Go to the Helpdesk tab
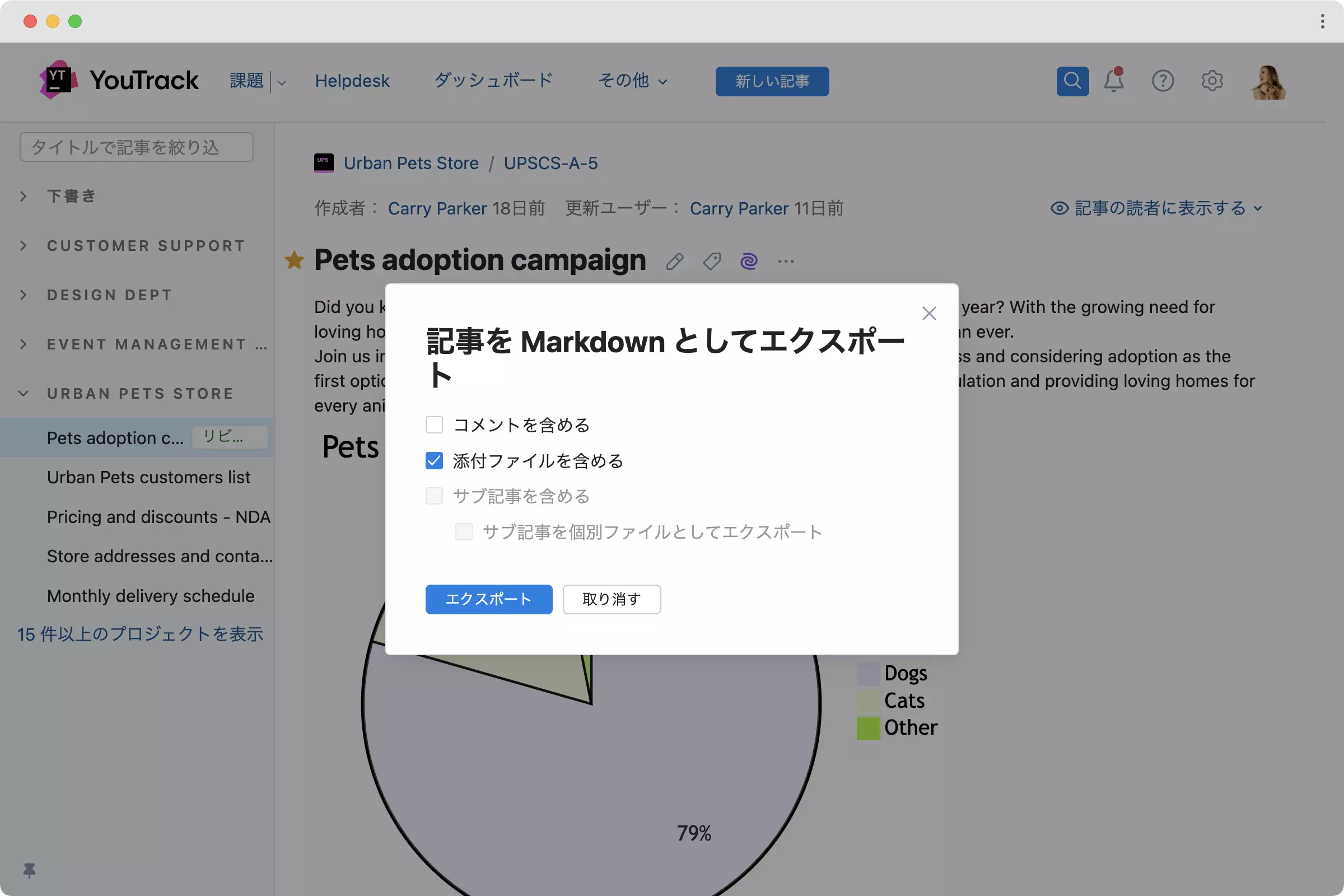This screenshot has width=1344, height=896. [x=352, y=81]
